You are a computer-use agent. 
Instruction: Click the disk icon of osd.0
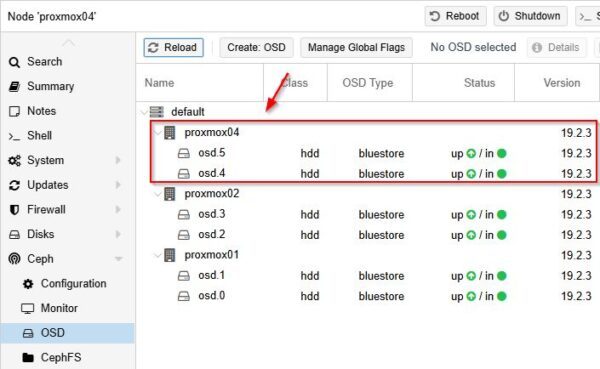[184, 296]
